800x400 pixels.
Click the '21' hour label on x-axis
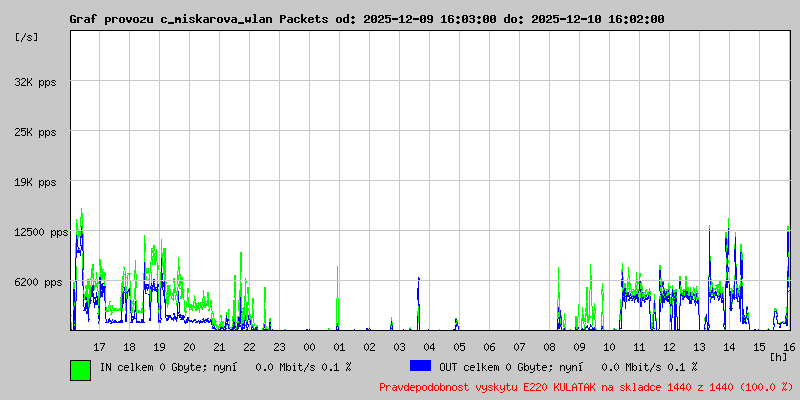[x=219, y=347]
